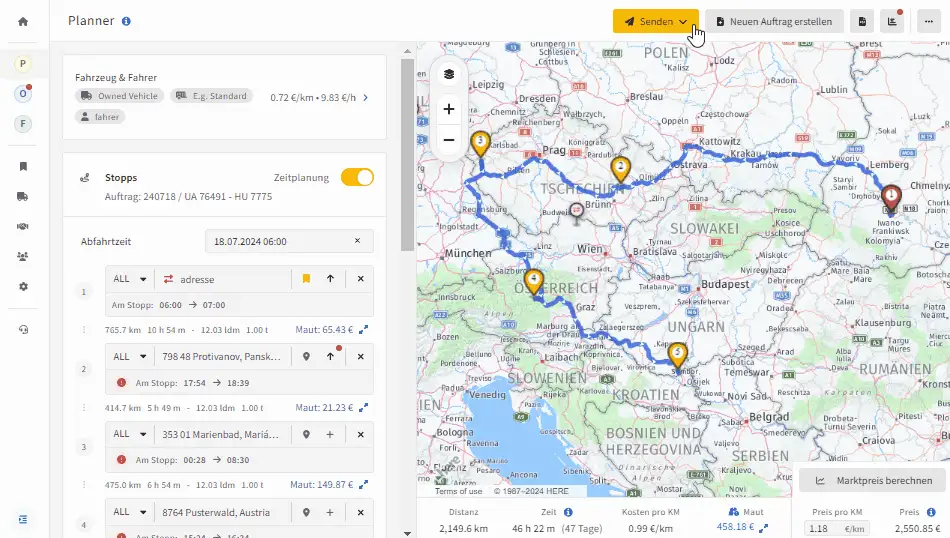Open ALL dropdown on Protivanov stop
This screenshot has height=538, width=950.
(130, 356)
